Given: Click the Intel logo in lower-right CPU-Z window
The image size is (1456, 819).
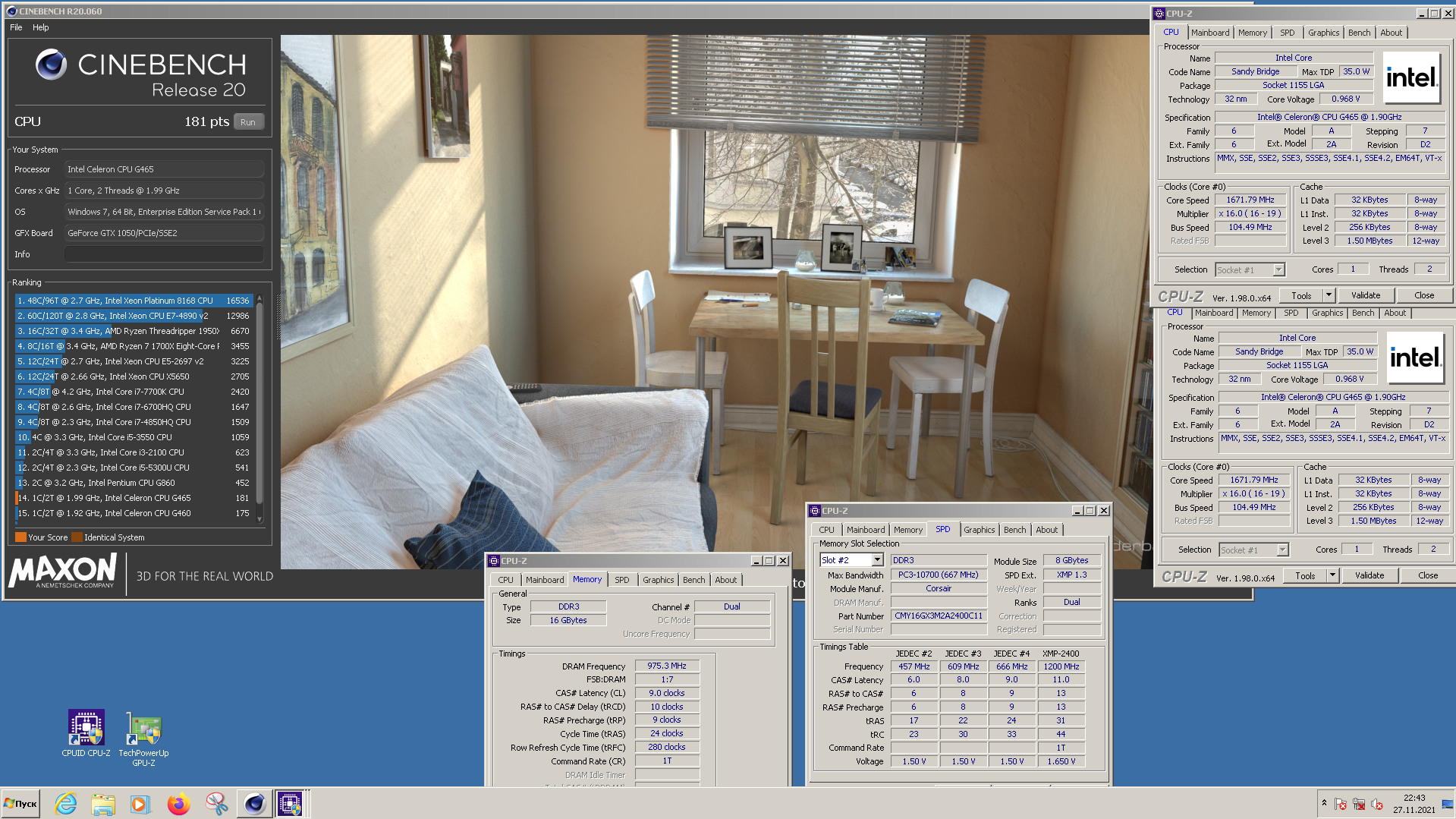Looking at the screenshot, I should (1415, 358).
